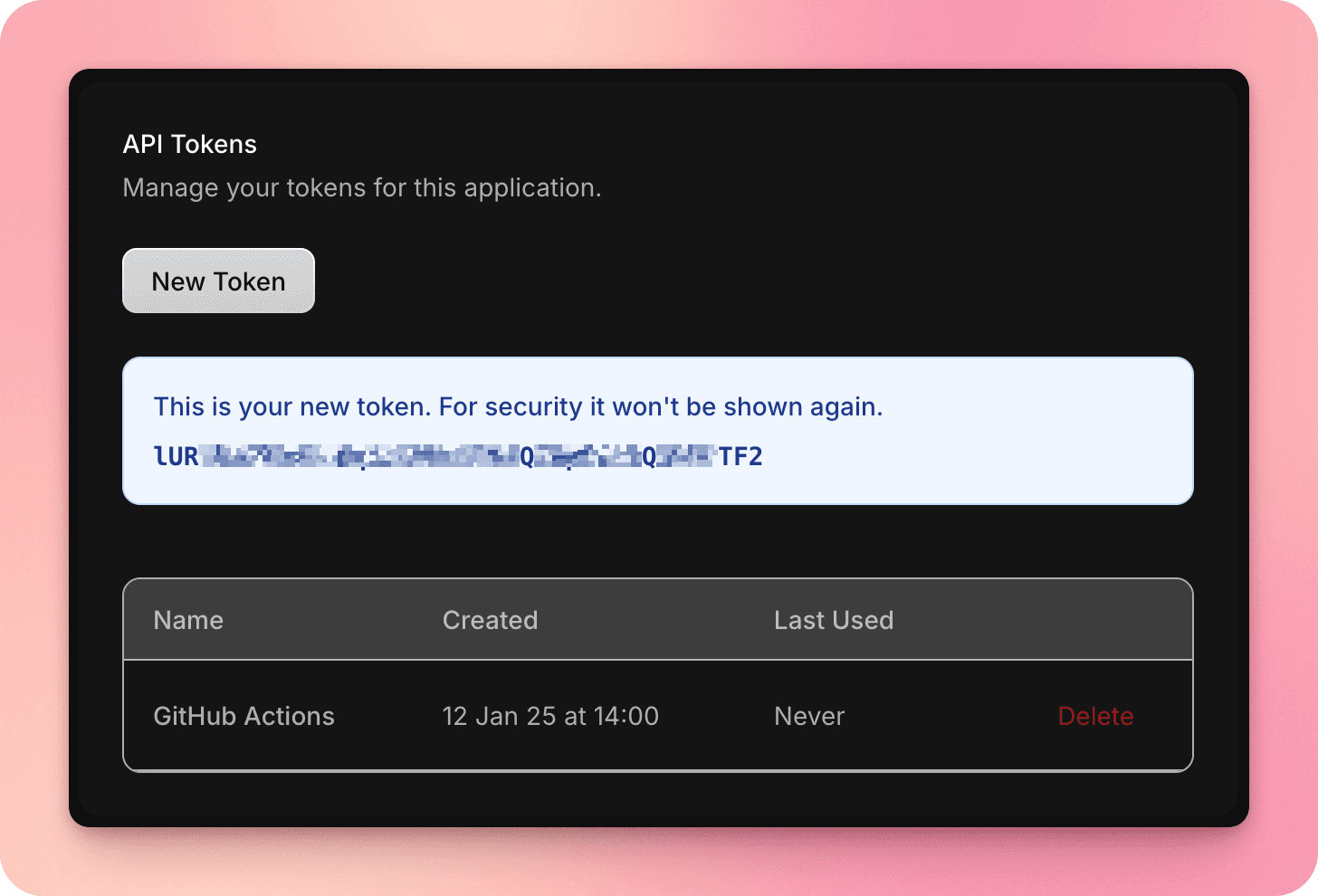Select the newly generated API token string
The image size is (1318, 896).
coord(457,456)
